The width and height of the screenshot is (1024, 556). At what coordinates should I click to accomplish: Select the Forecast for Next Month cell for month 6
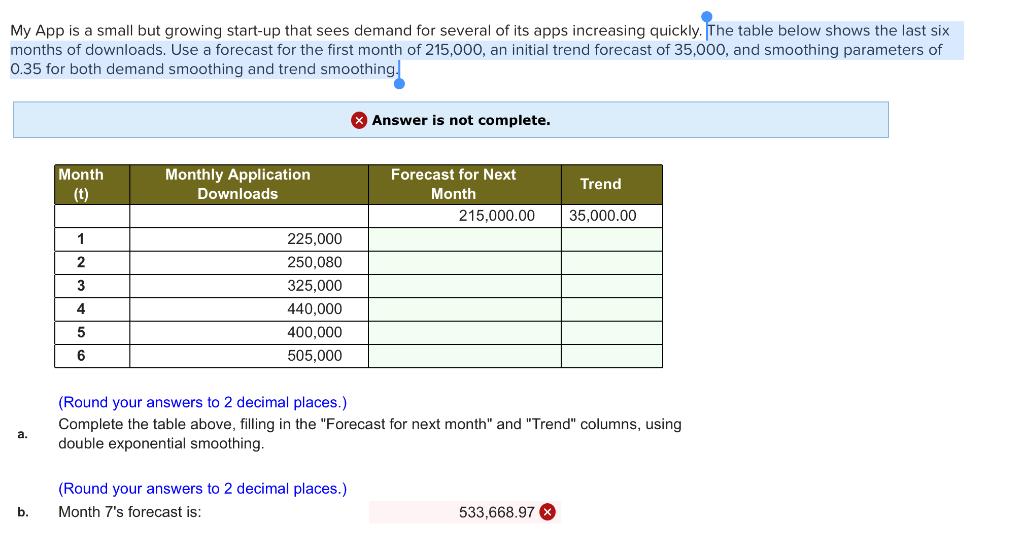[465, 356]
